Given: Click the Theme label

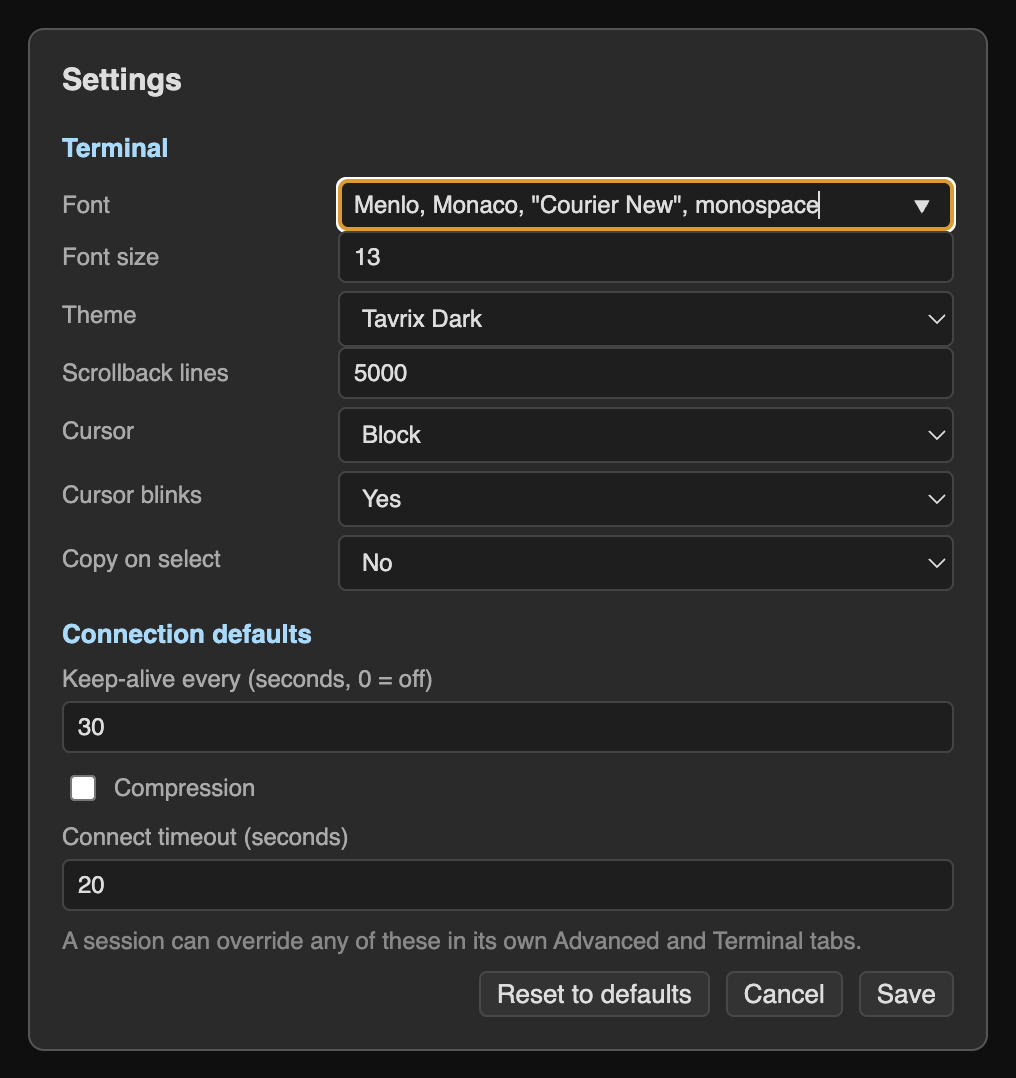Looking at the screenshot, I should click(x=99, y=315).
